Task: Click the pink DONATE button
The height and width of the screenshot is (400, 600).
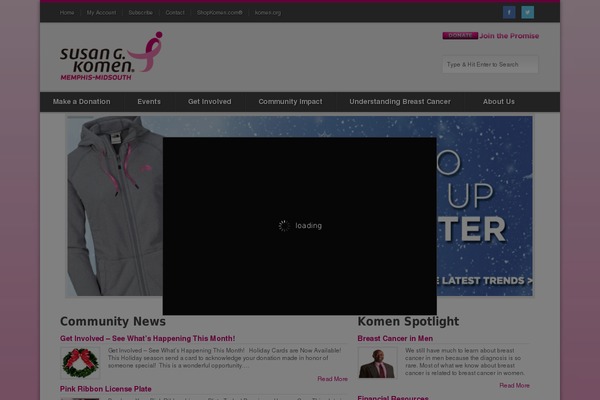Action: coord(460,35)
